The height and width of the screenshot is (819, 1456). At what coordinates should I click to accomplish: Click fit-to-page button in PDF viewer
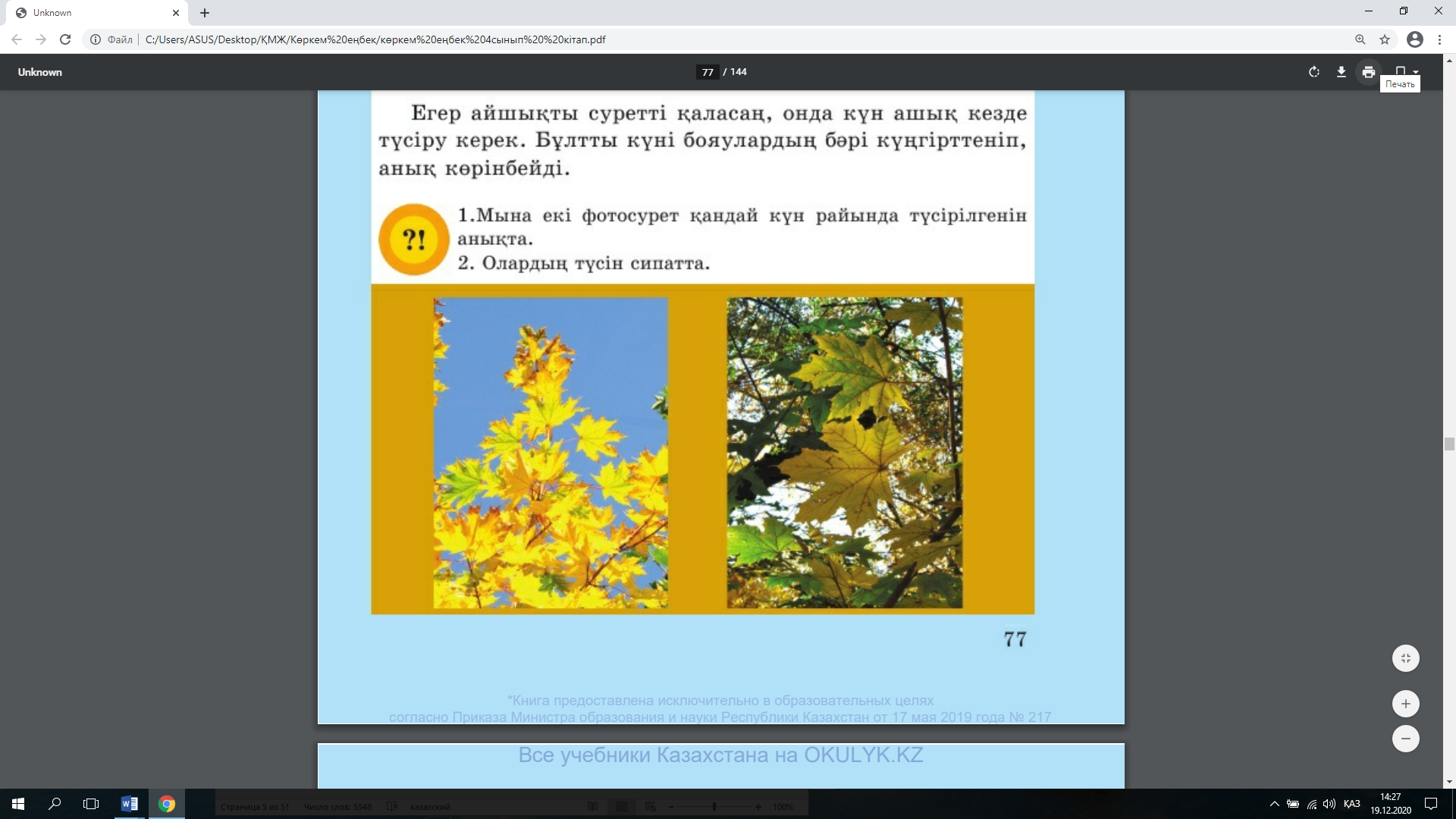pyautogui.click(x=1405, y=658)
